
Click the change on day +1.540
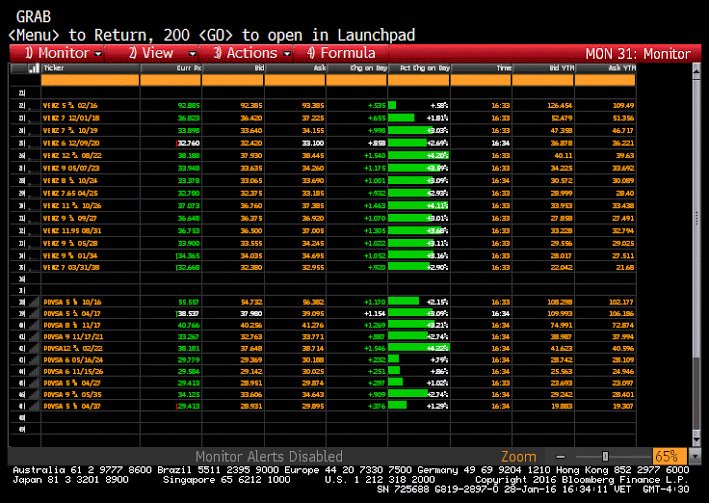[x=375, y=156]
